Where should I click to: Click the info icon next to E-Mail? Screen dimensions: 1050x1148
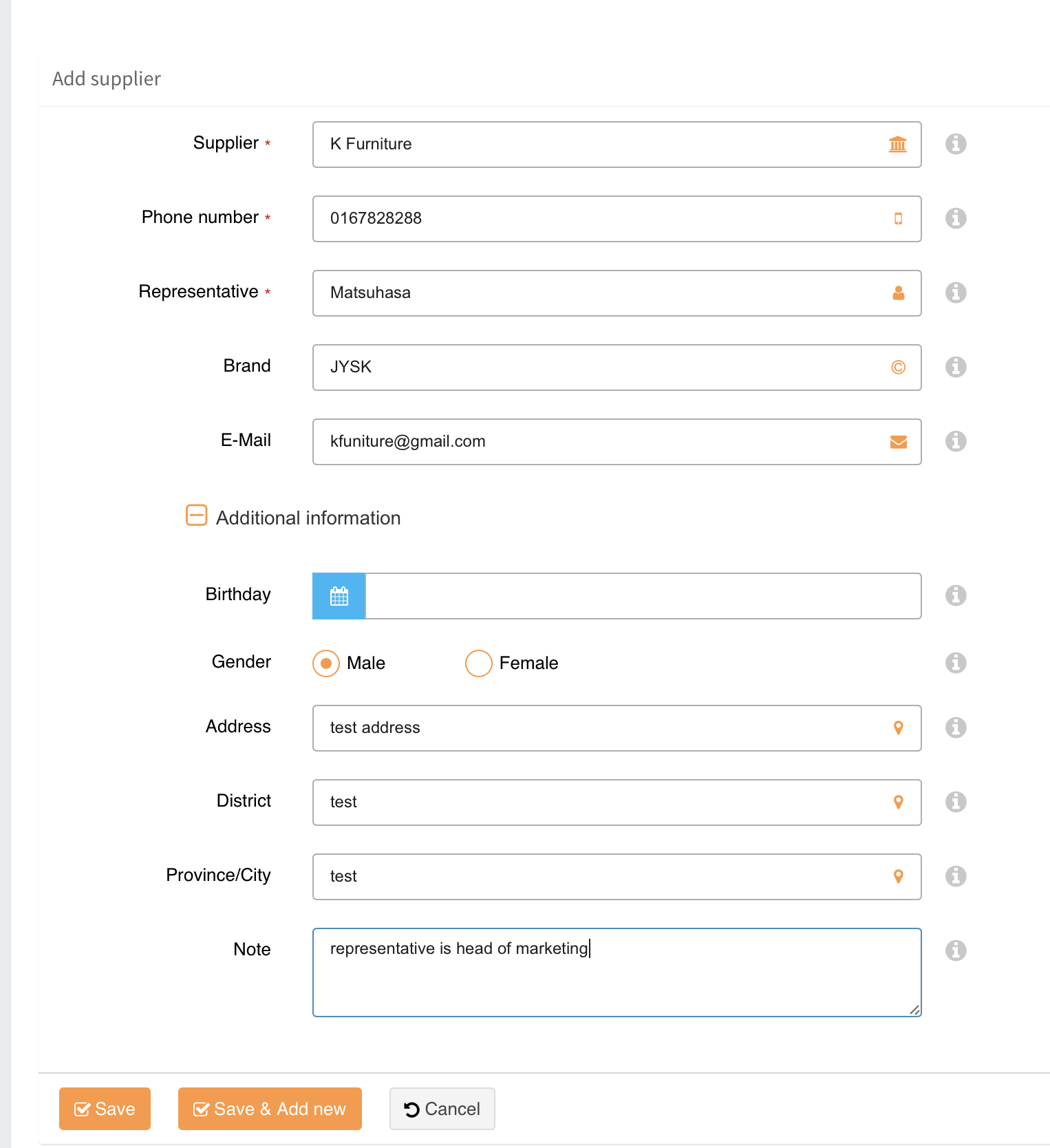pos(956,441)
